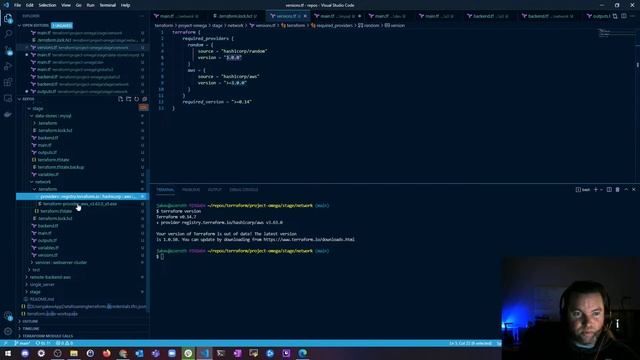
Task: Open the Source Control view
Action: pyautogui.click(x=8, y=50)
